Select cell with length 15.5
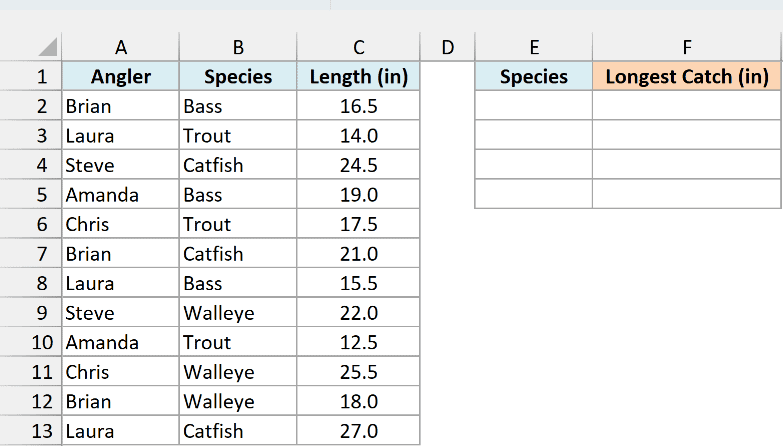The image size is (783, 446). click(359, 283)
